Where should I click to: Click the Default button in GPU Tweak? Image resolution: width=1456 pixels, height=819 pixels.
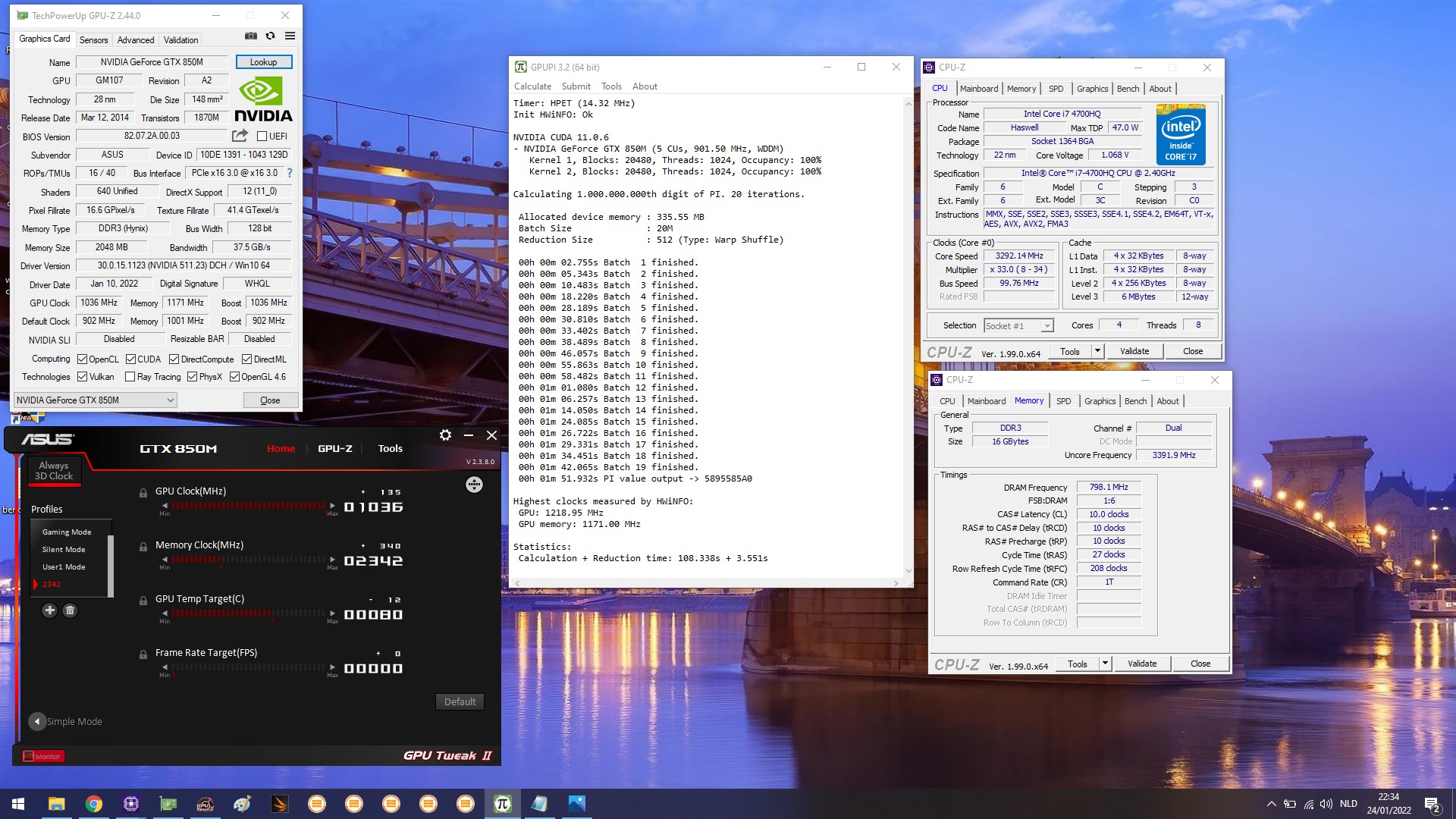(460, 702)
